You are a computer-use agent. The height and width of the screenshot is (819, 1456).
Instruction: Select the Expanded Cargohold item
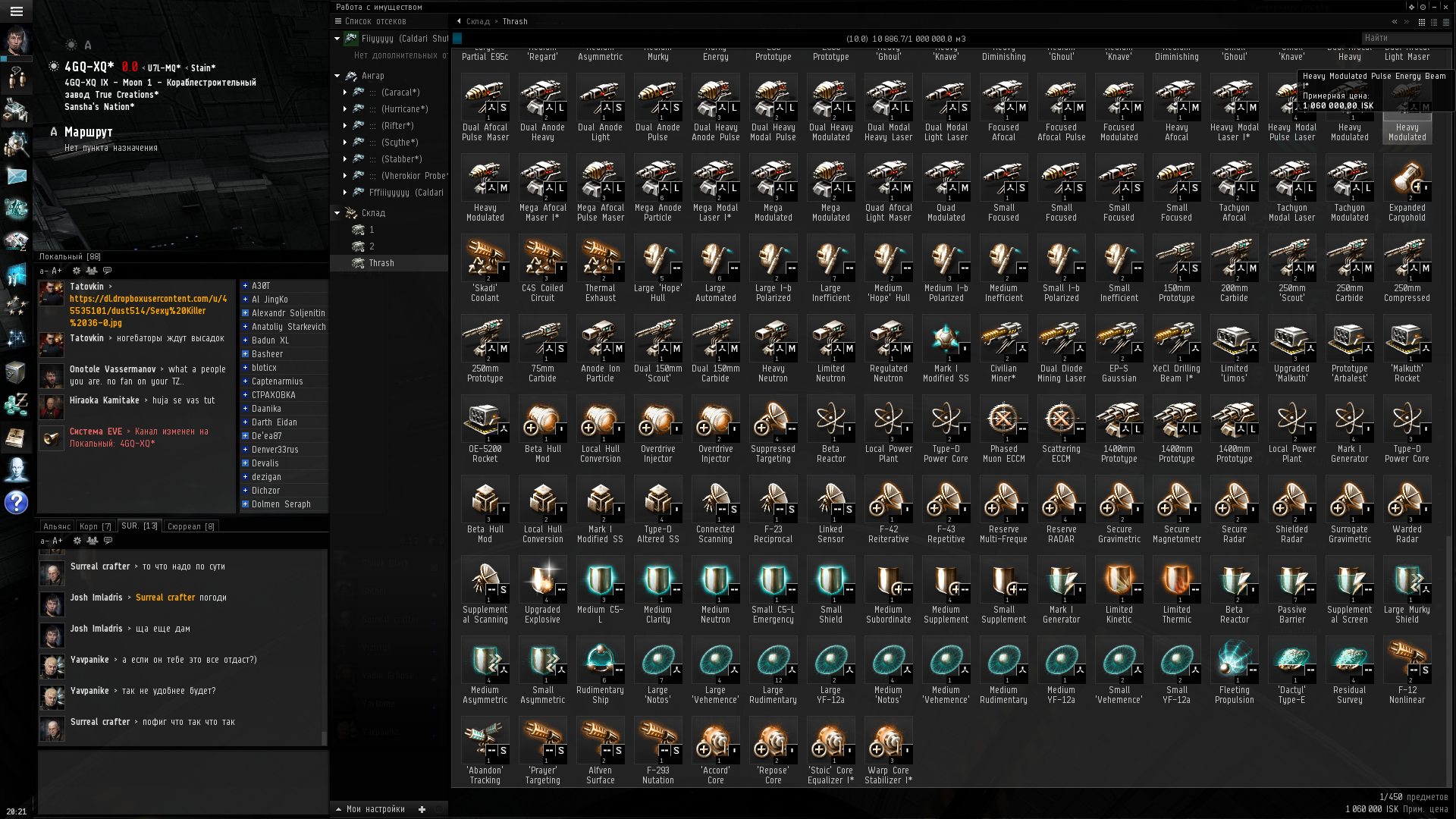[x=1407, y=188]
